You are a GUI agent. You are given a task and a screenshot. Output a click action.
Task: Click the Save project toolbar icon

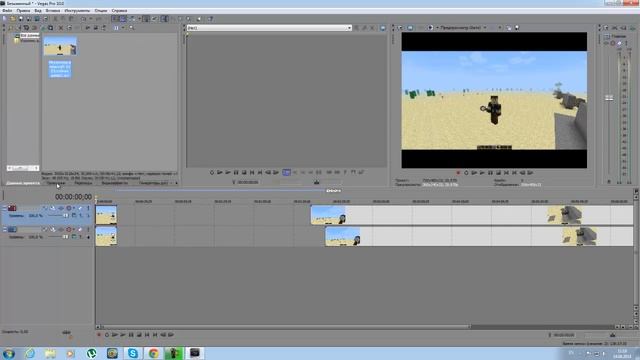[21, 19]
